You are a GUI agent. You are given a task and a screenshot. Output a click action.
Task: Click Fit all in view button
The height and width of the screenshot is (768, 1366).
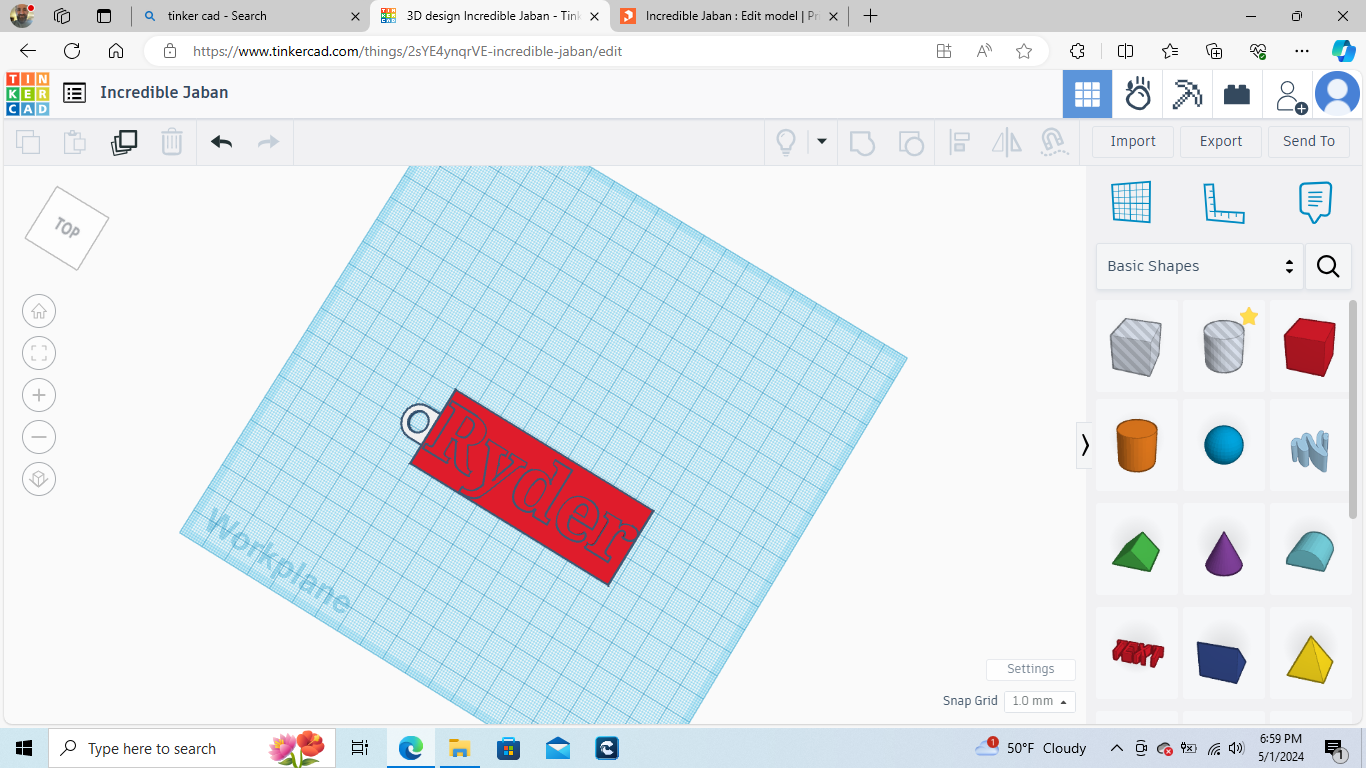pos(39,353)
